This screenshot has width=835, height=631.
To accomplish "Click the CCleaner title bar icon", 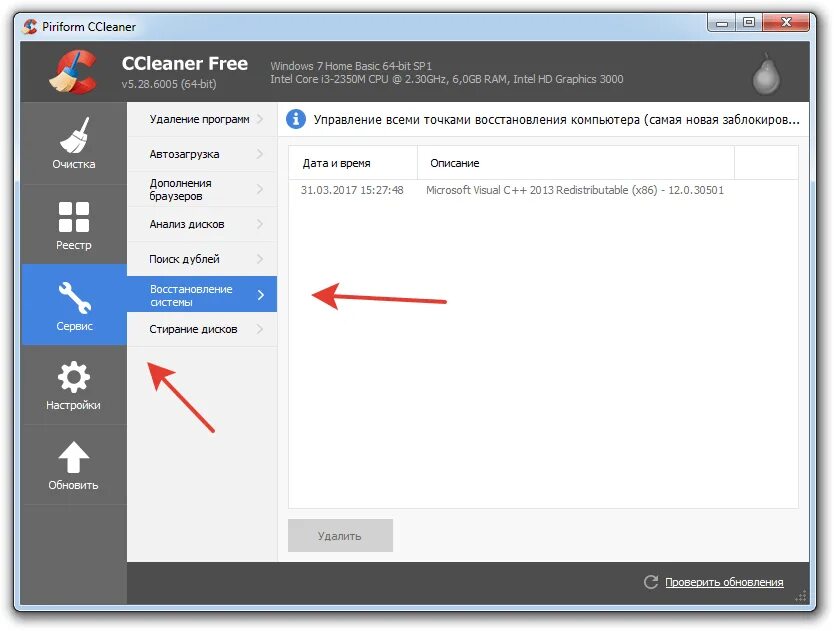I will tap(30, 27).
